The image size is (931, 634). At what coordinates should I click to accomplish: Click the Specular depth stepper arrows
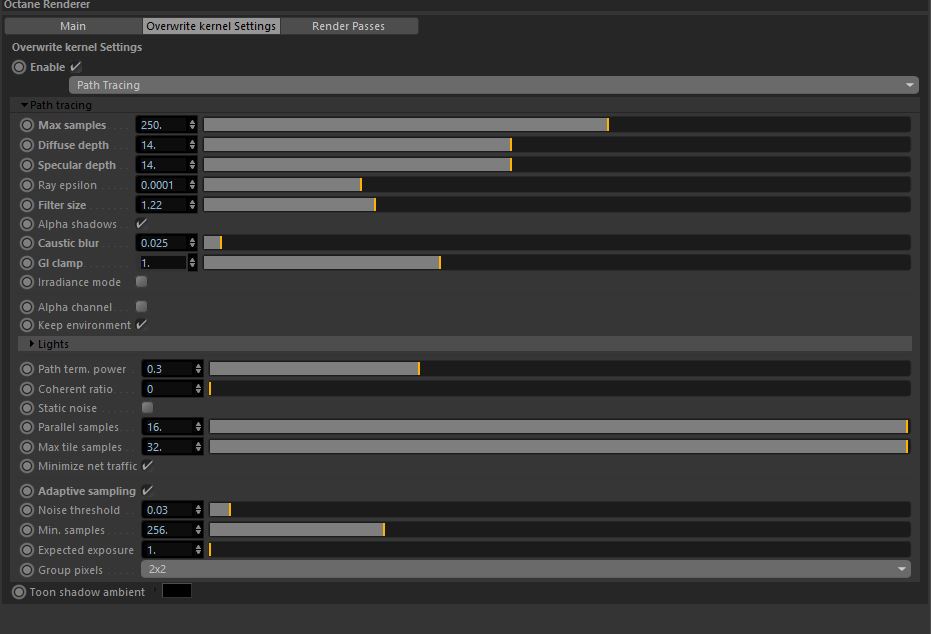point(192,165)
